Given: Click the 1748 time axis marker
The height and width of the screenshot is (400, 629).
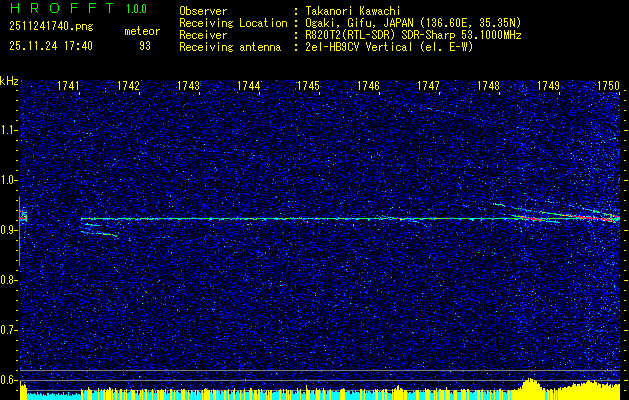Looking at the screenshot, I should click(489, 85).
